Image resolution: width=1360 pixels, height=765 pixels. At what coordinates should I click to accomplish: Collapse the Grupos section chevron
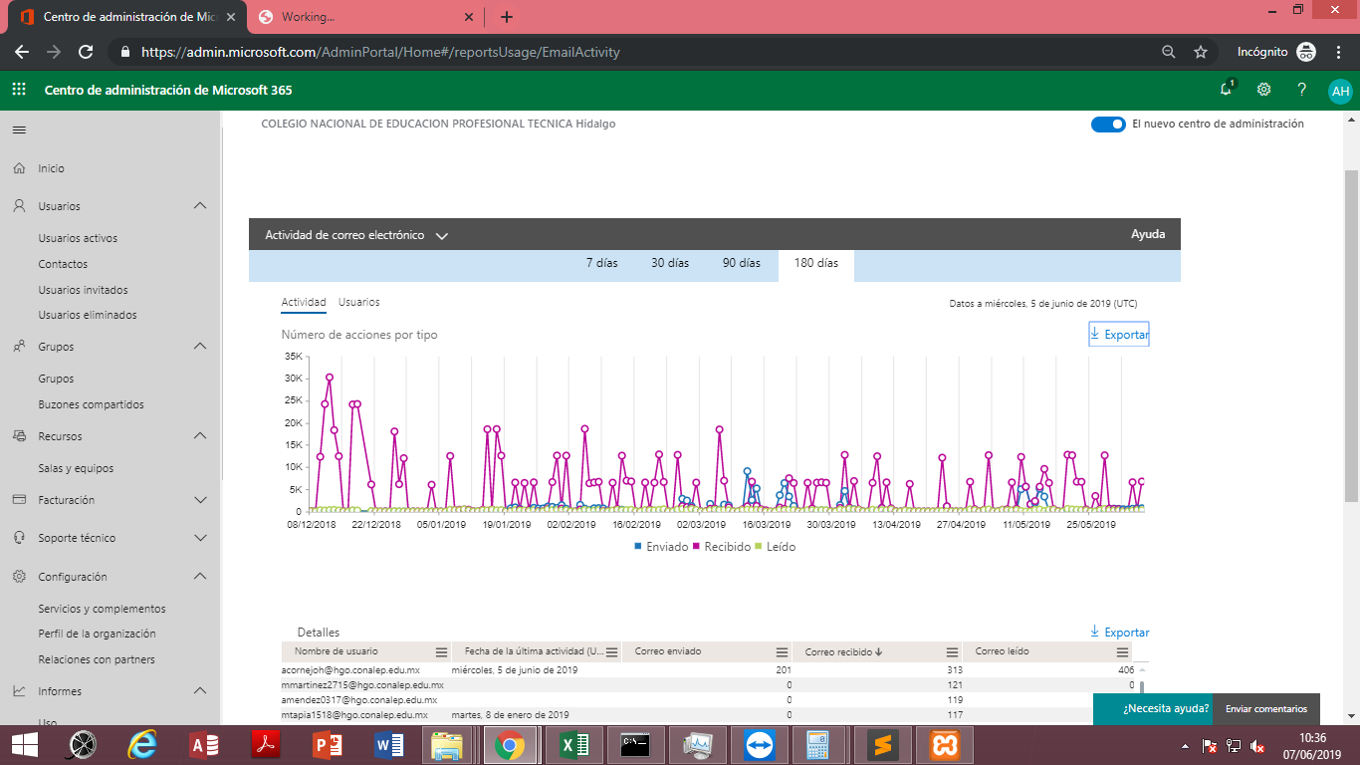tap(200, 346)
